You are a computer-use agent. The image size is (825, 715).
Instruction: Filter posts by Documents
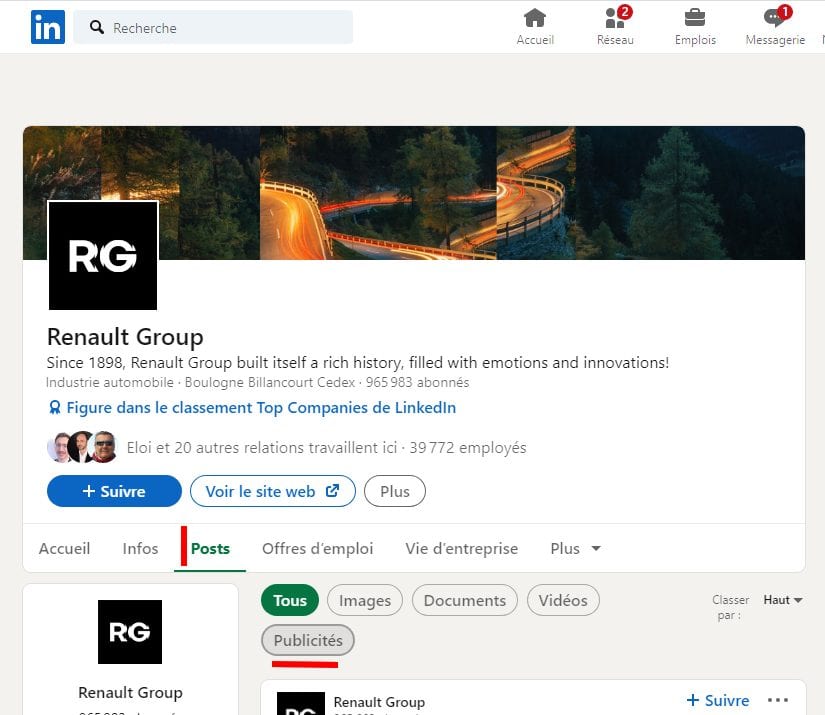[x=465, y=600]
